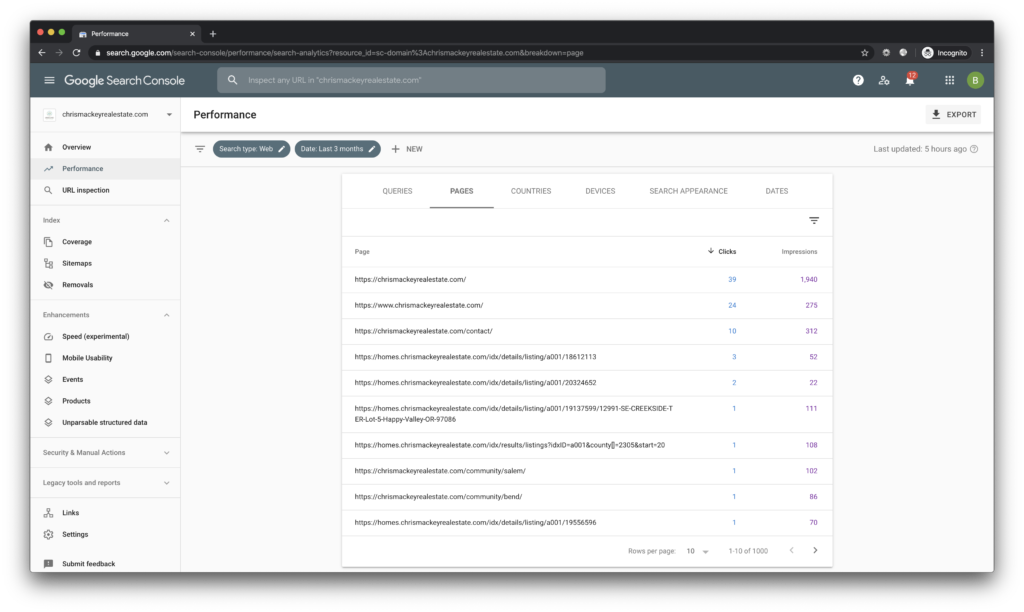Switch to the Pages tab
Screen dimensions: 1024x612
pos(461,191)
